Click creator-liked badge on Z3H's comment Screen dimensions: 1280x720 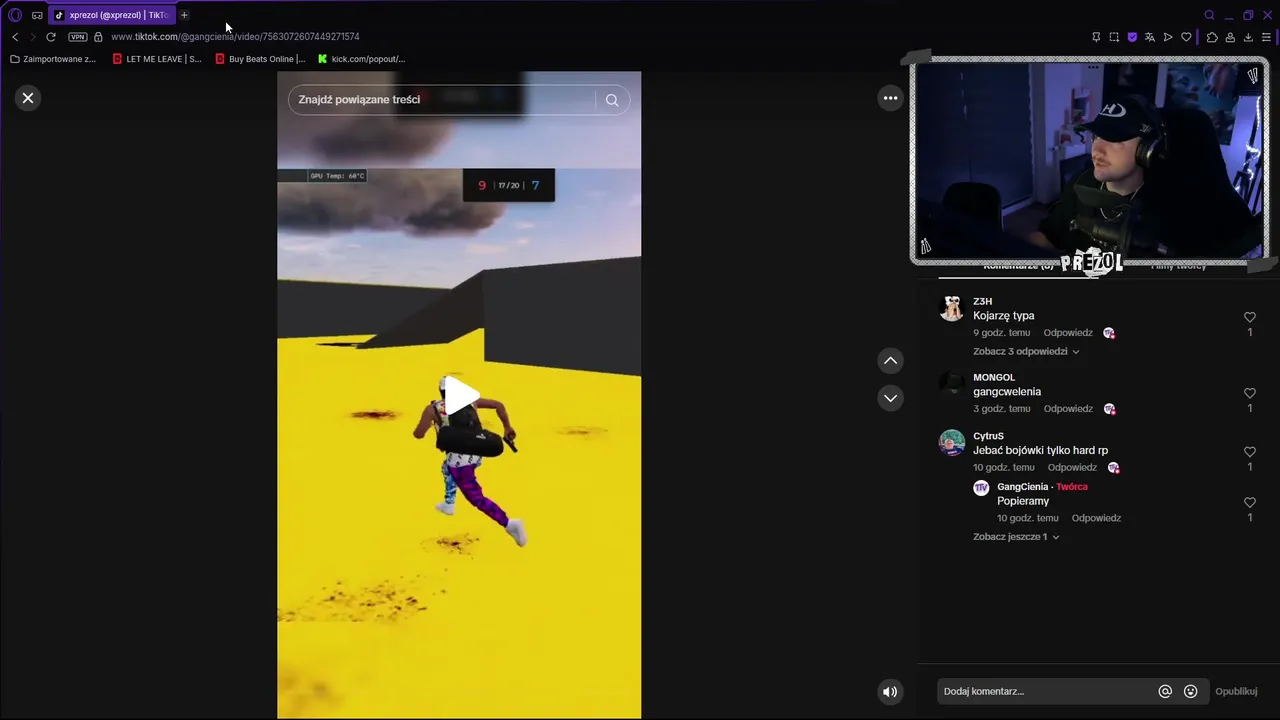(x=1109, y=333)
